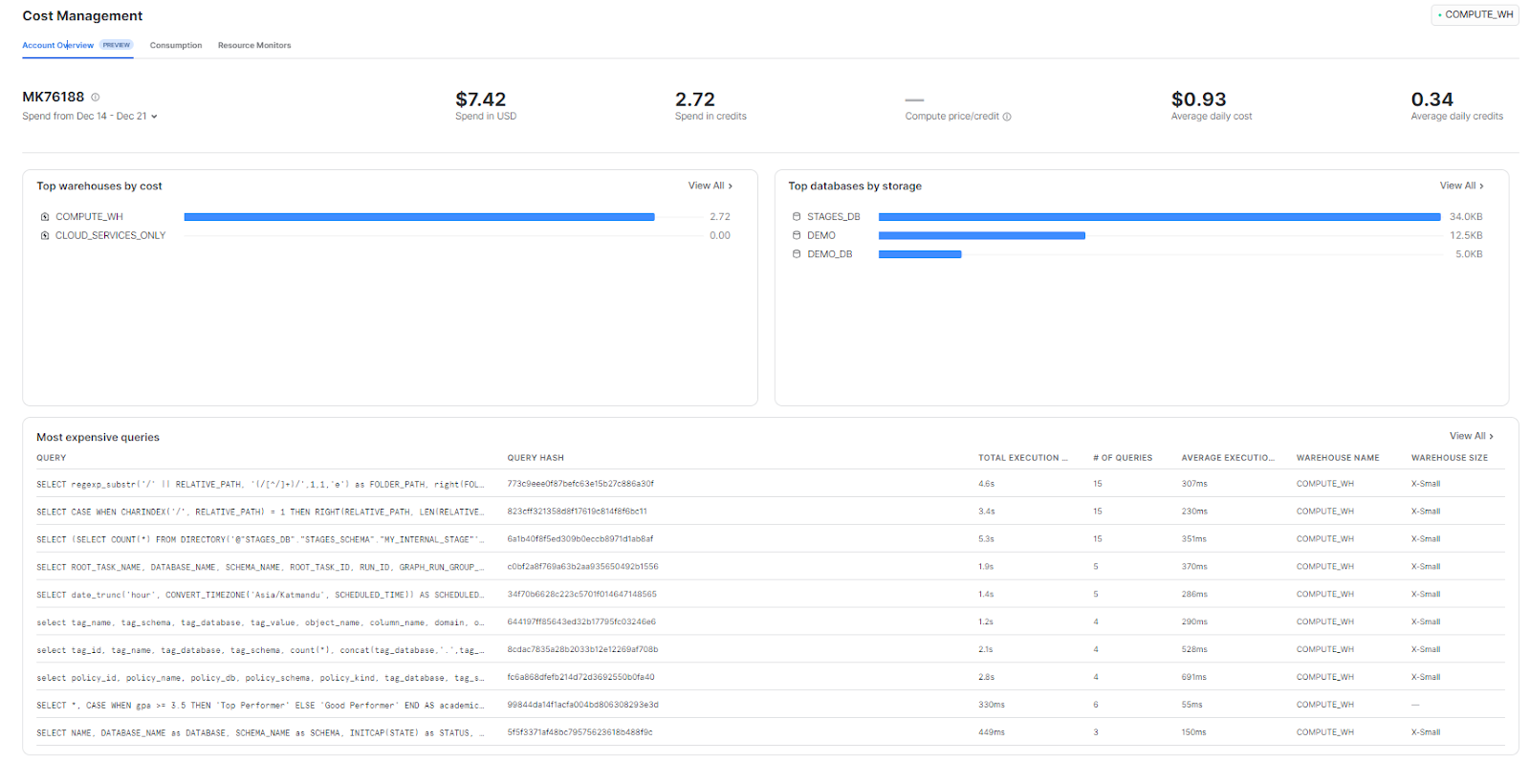Viewport: 1530px width, 784px height.
Task: Click the WAREHOUSE NAME column header
Action: pos(1338,458)
